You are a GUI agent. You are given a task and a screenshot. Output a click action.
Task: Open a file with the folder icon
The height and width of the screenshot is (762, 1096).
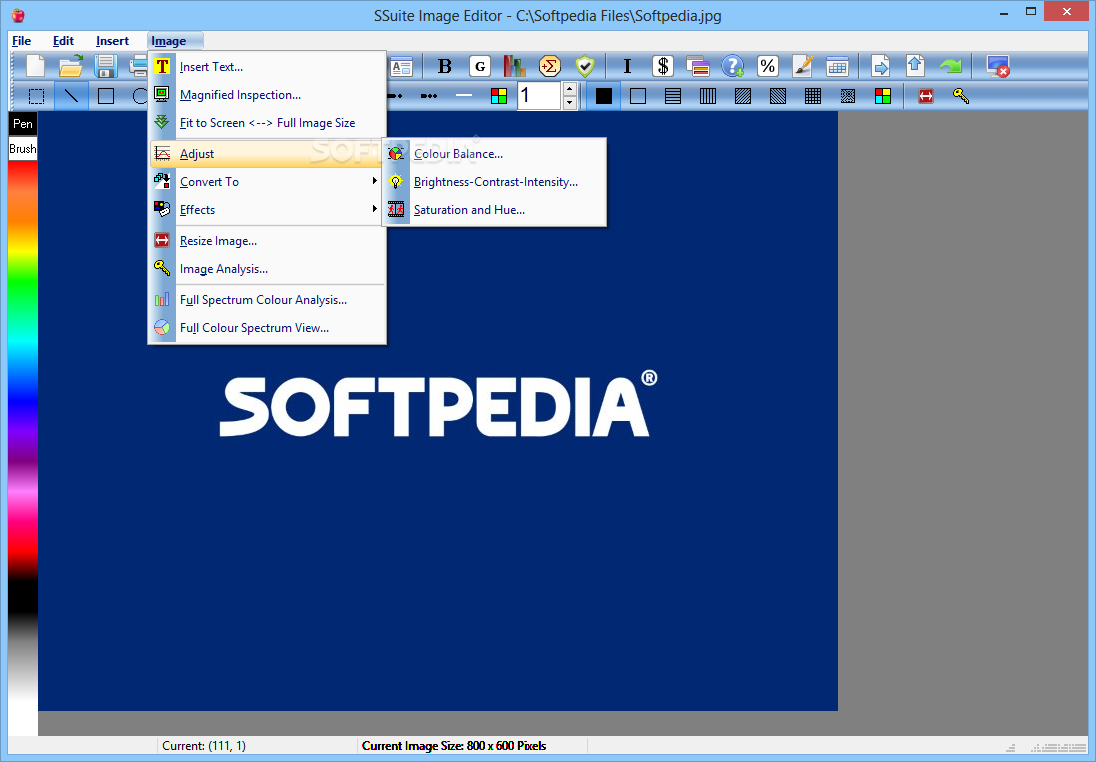(71, 66)
